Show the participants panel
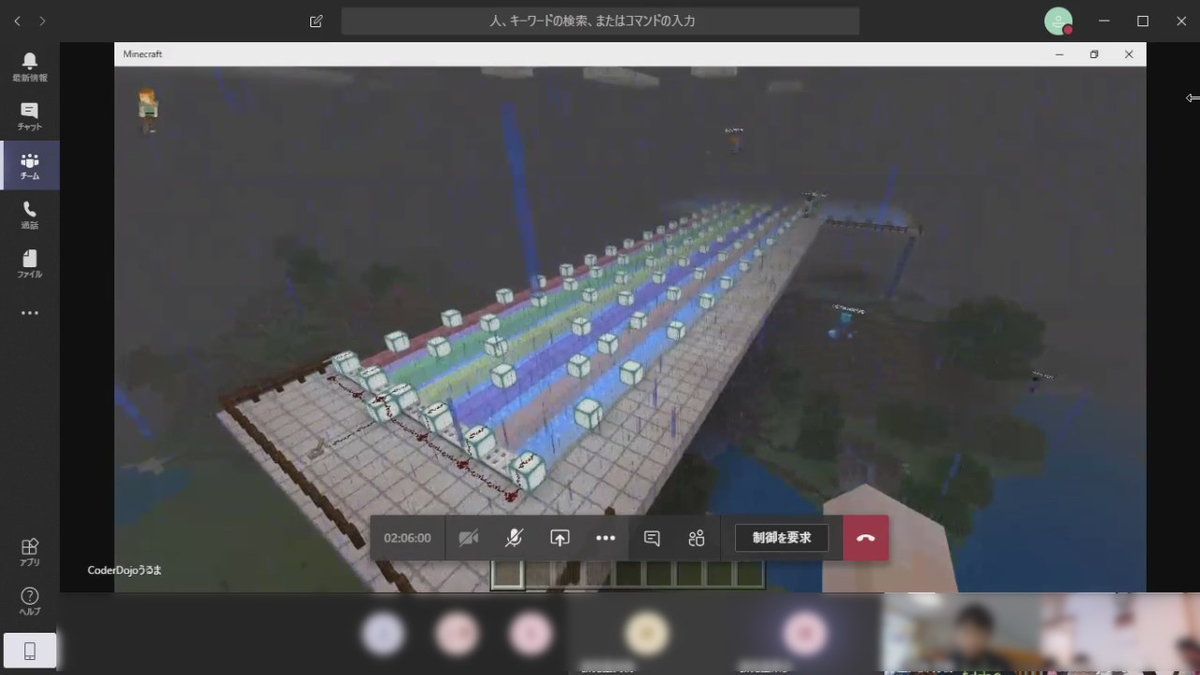This screenshot has height=675, width=1200. point(697,538)
